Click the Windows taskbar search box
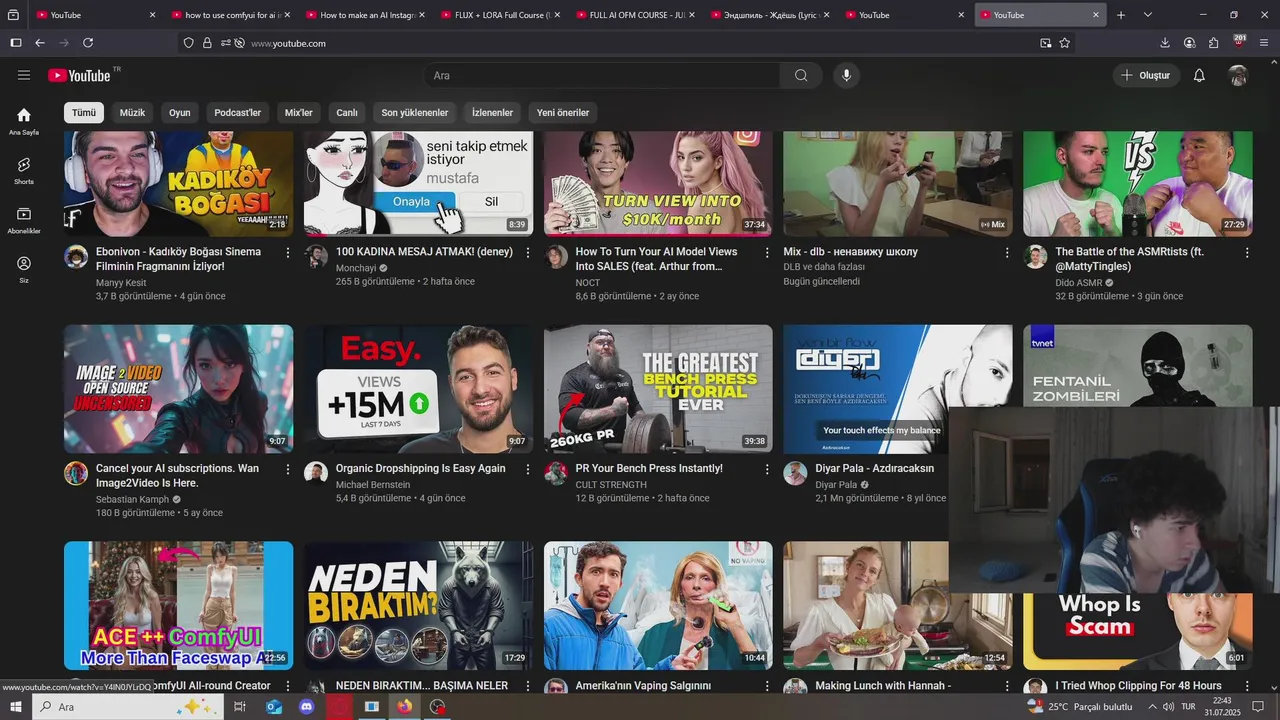 click(x=128, y=707)
